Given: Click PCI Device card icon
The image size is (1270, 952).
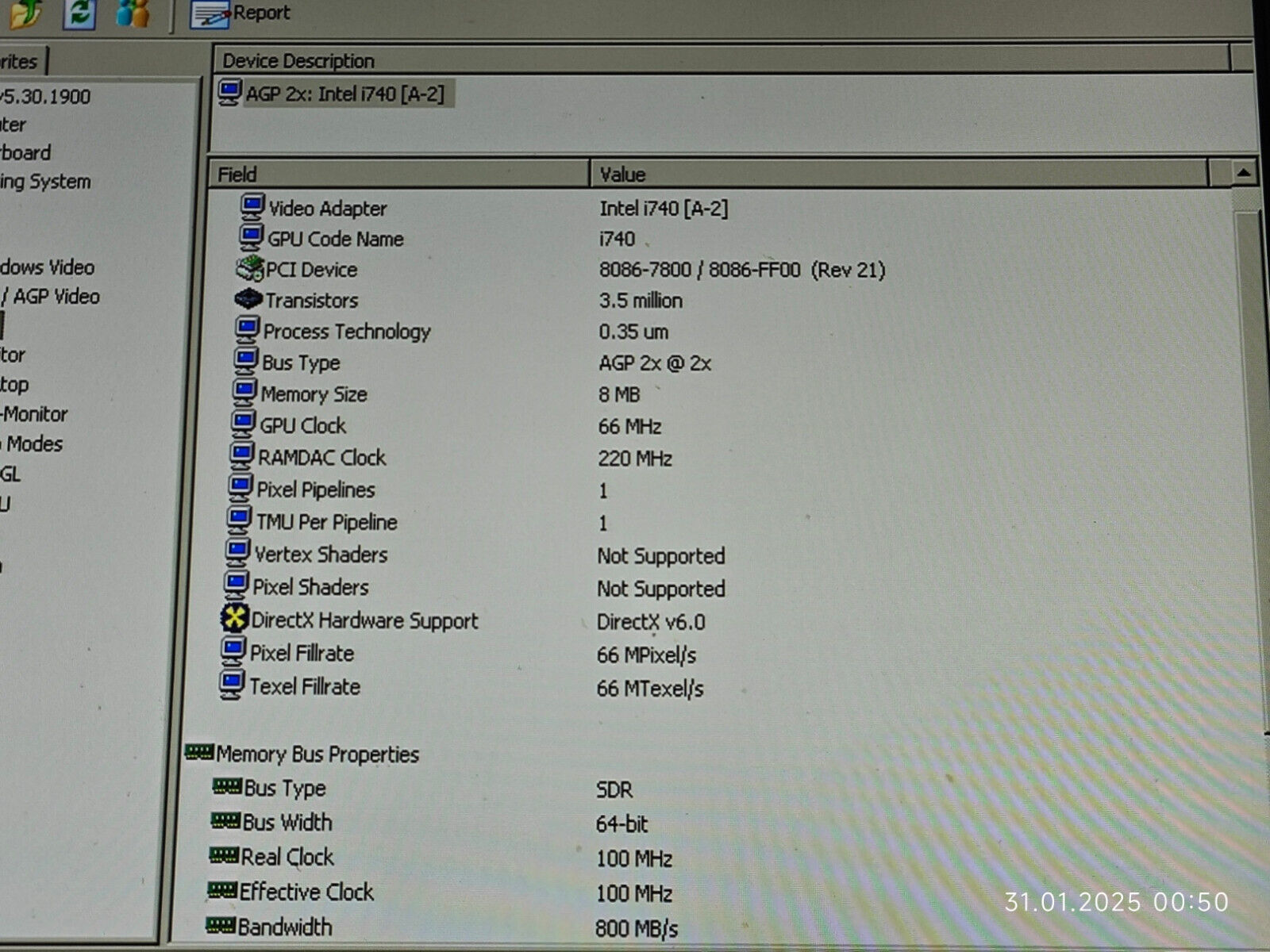Looking at the screenshot, I should (x=249, y=268).
